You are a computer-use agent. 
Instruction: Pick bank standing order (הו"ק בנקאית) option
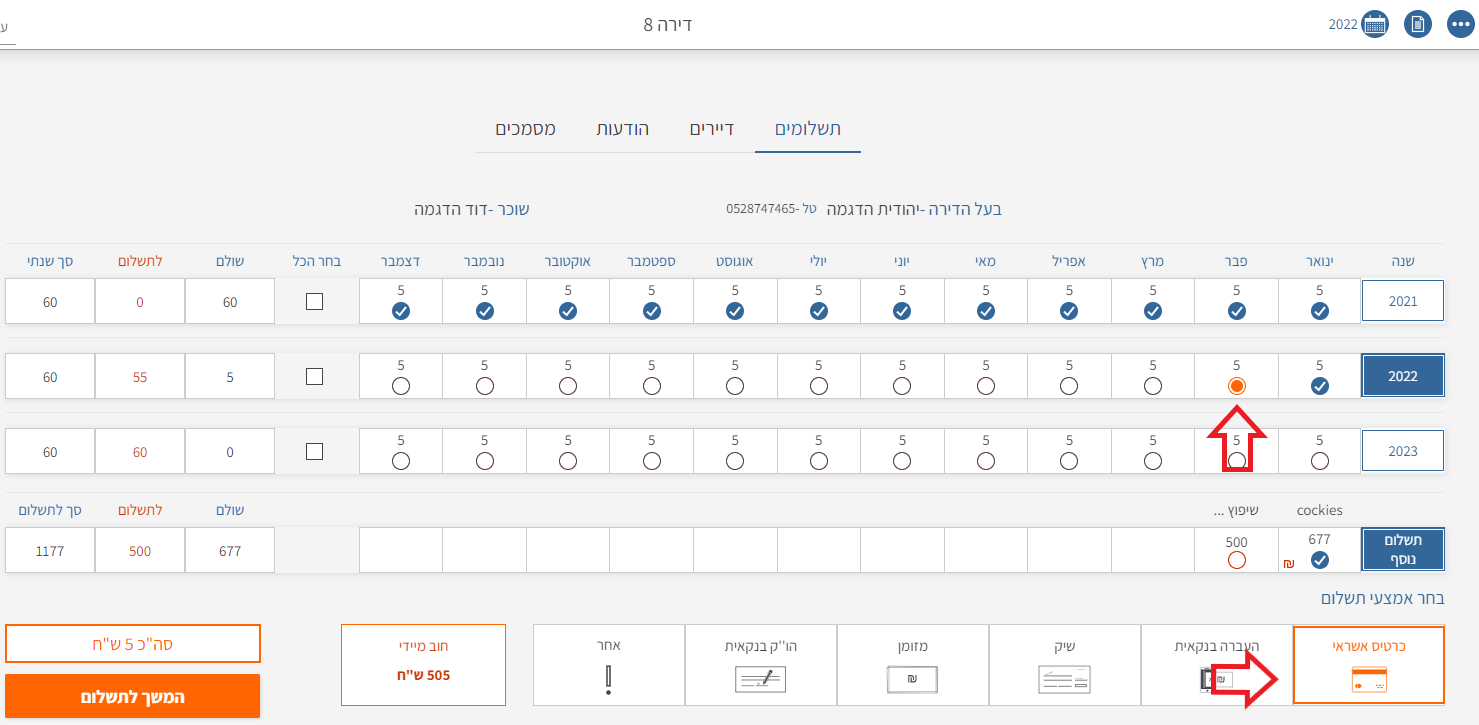pyautogui.click(x=760, y=665)
